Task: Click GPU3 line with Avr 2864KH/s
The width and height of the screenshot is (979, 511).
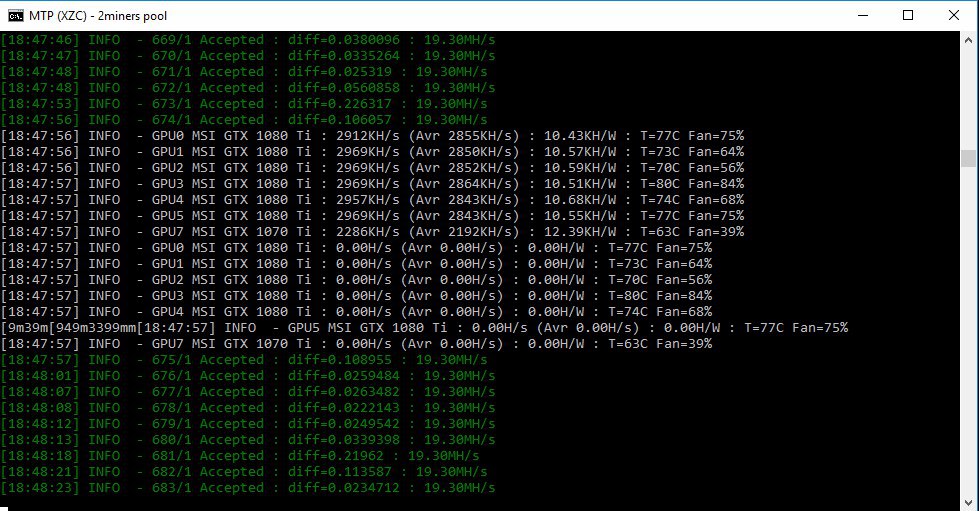Action: coord(373,184)
